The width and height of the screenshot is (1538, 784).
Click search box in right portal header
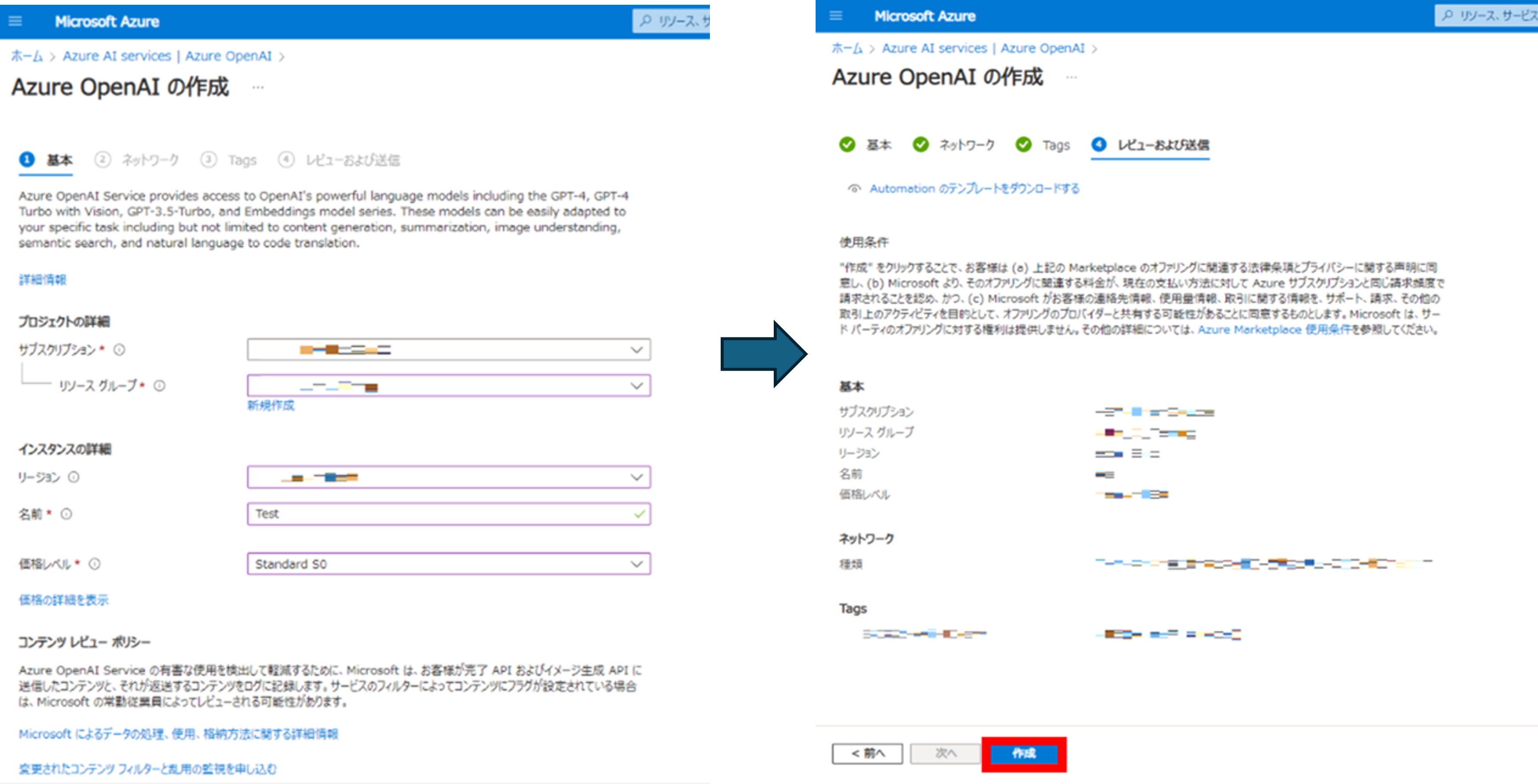point(1487,16)
